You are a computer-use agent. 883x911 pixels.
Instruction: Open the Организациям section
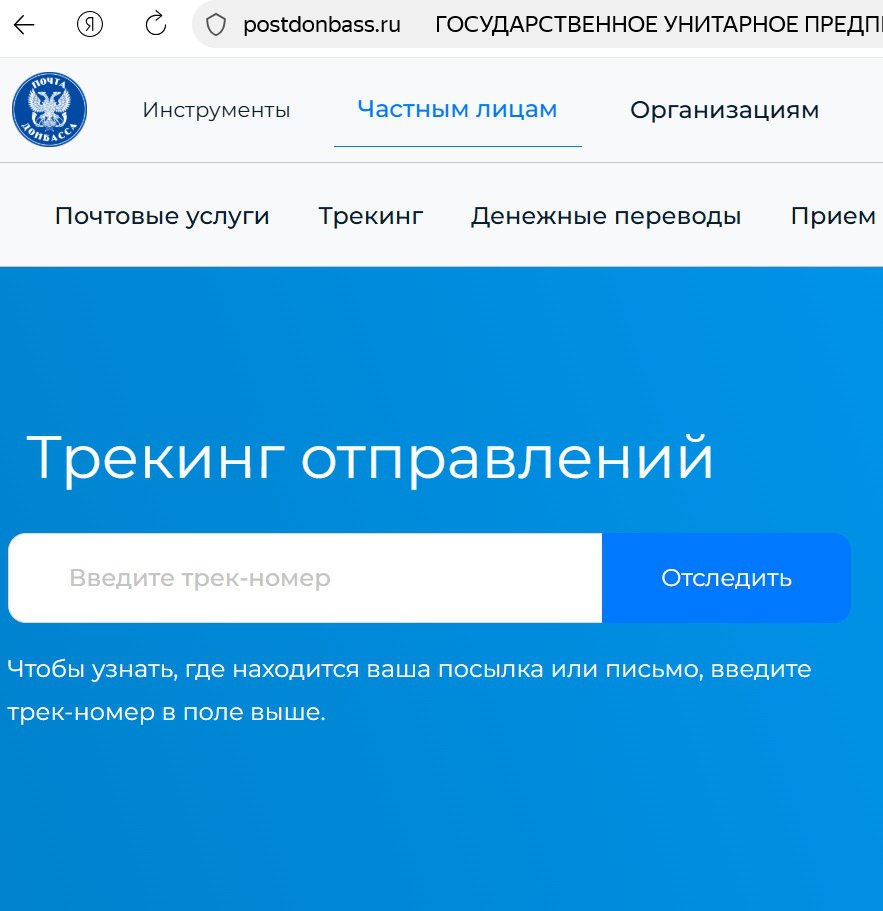coord(723,109)
